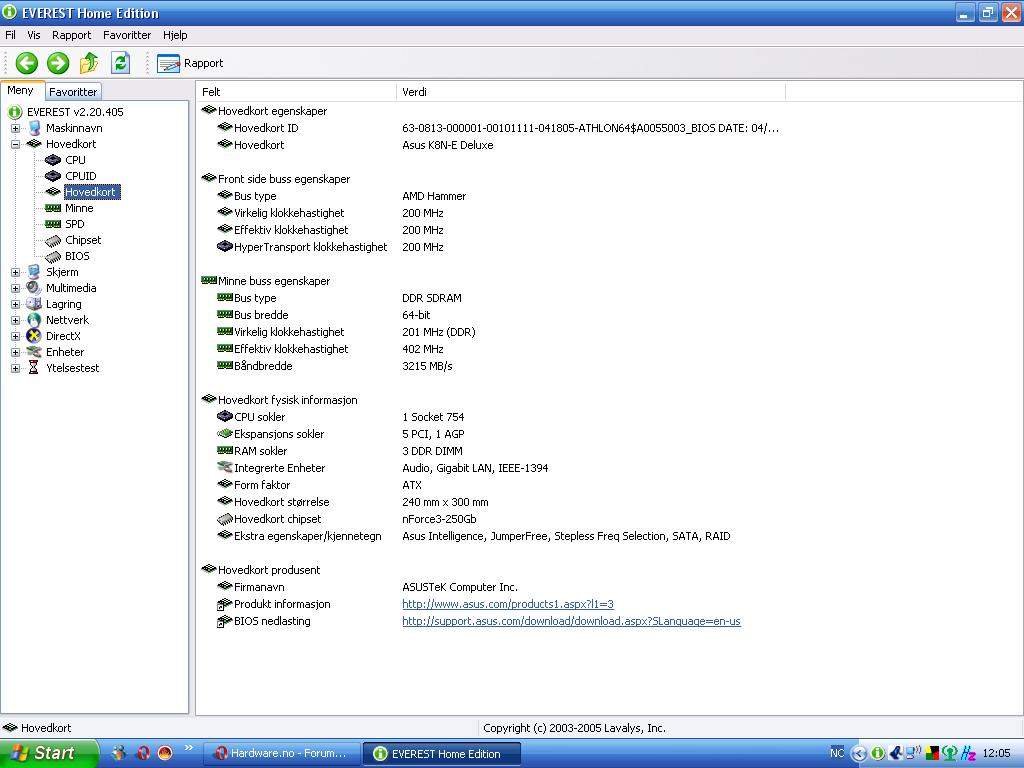Open the BIOS nedlasting support link

coord(571,621)
